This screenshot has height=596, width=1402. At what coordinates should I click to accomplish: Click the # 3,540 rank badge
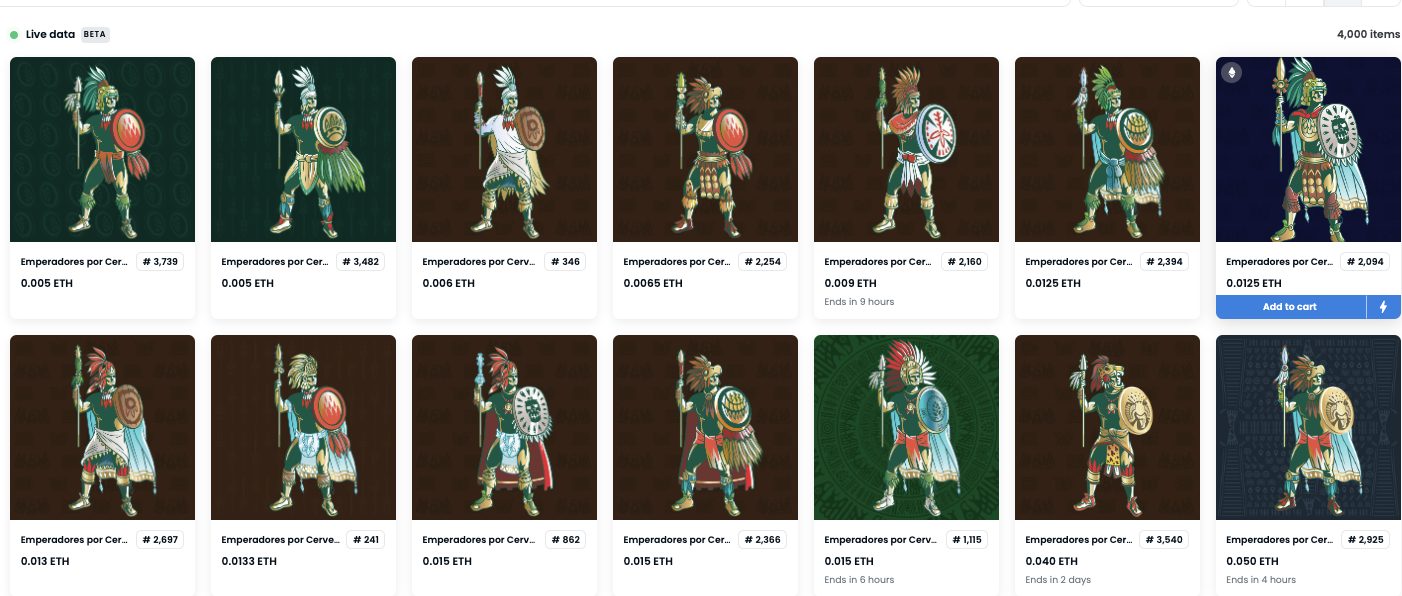point(1164,540)
